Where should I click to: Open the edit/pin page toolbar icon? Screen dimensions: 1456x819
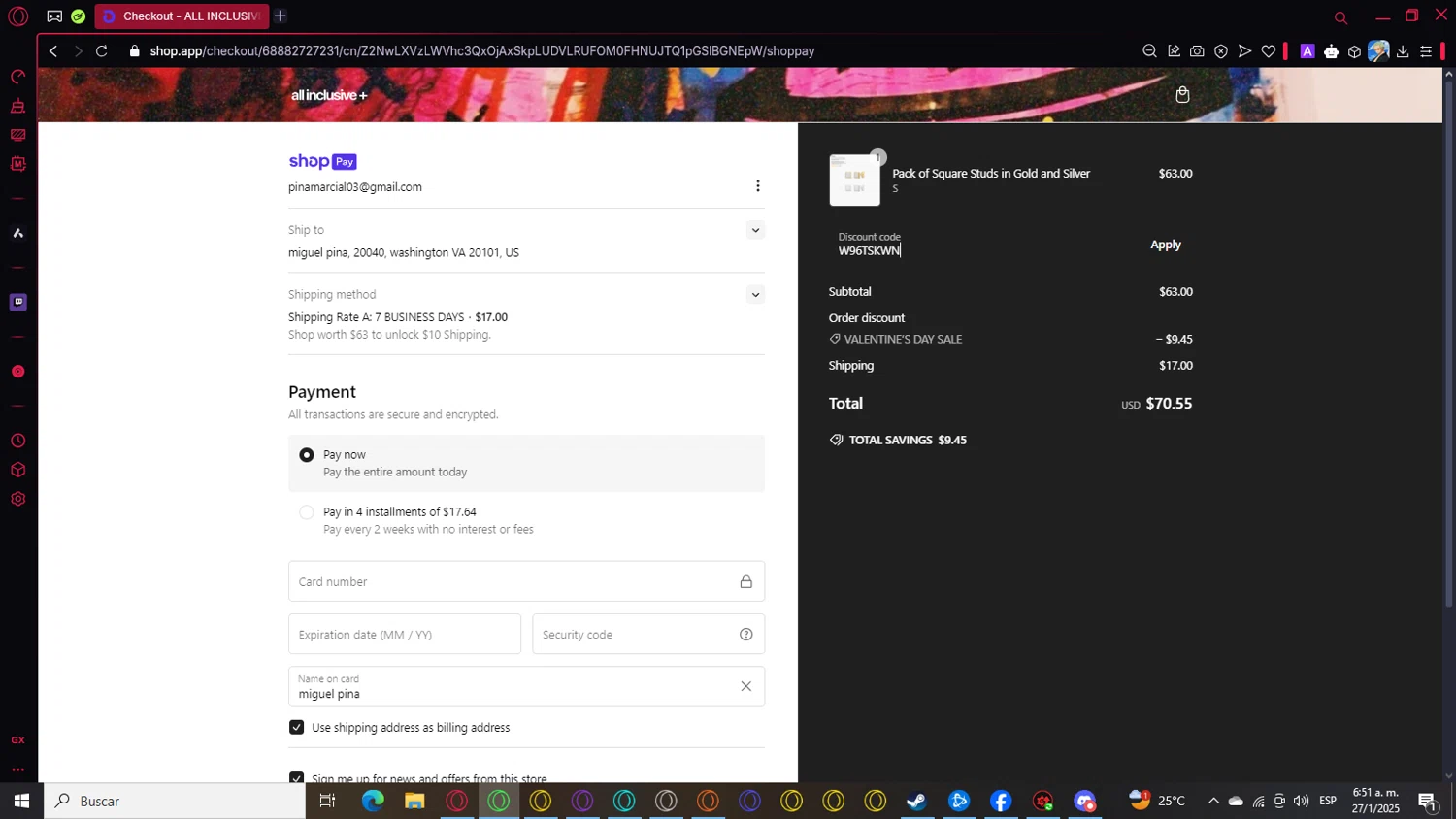coord(1174,51)
